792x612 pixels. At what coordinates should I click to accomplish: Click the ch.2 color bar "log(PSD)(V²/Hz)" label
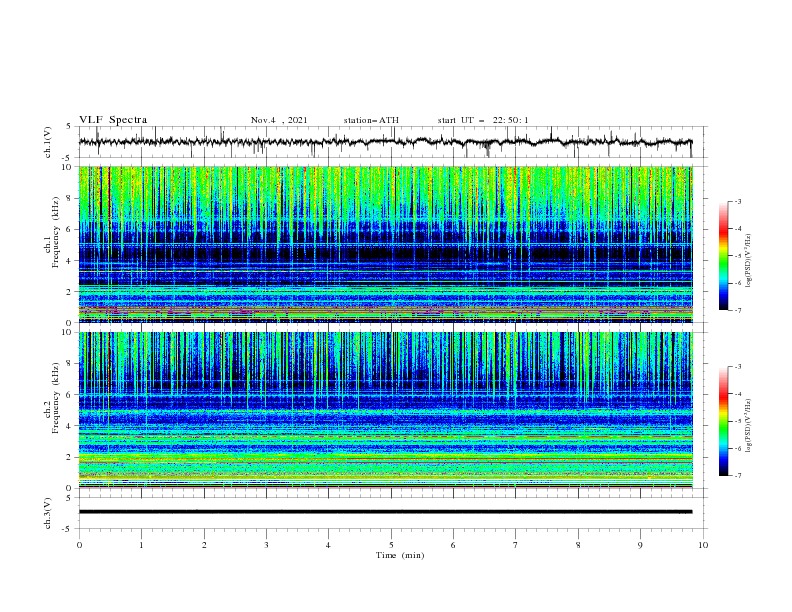(749, 425)
